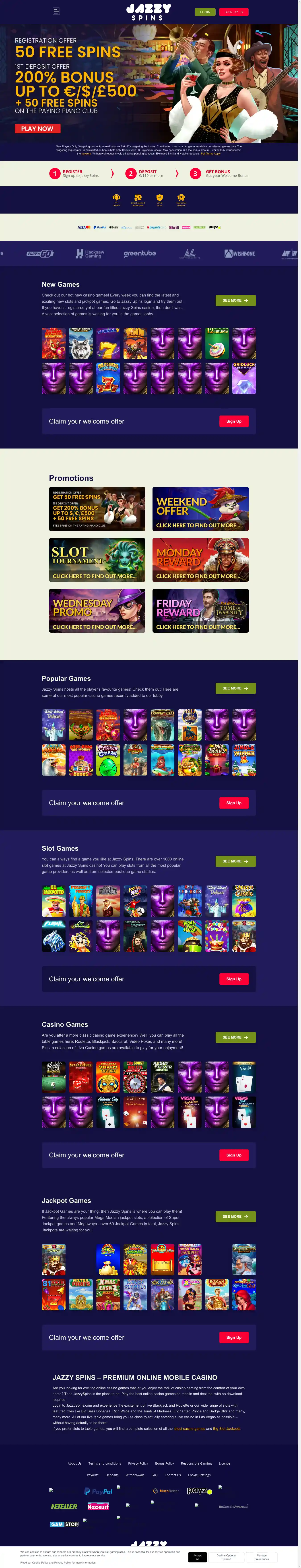Open Responsible Gaming footer link

196,1463
